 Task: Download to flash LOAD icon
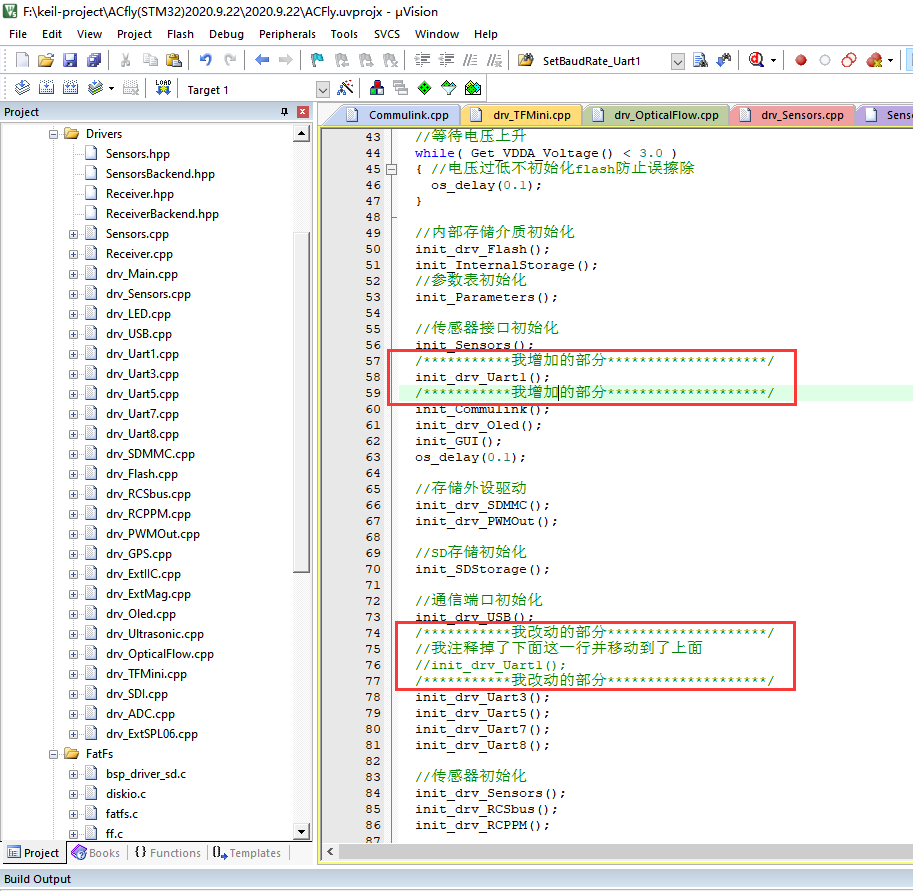tap(163, 88)
